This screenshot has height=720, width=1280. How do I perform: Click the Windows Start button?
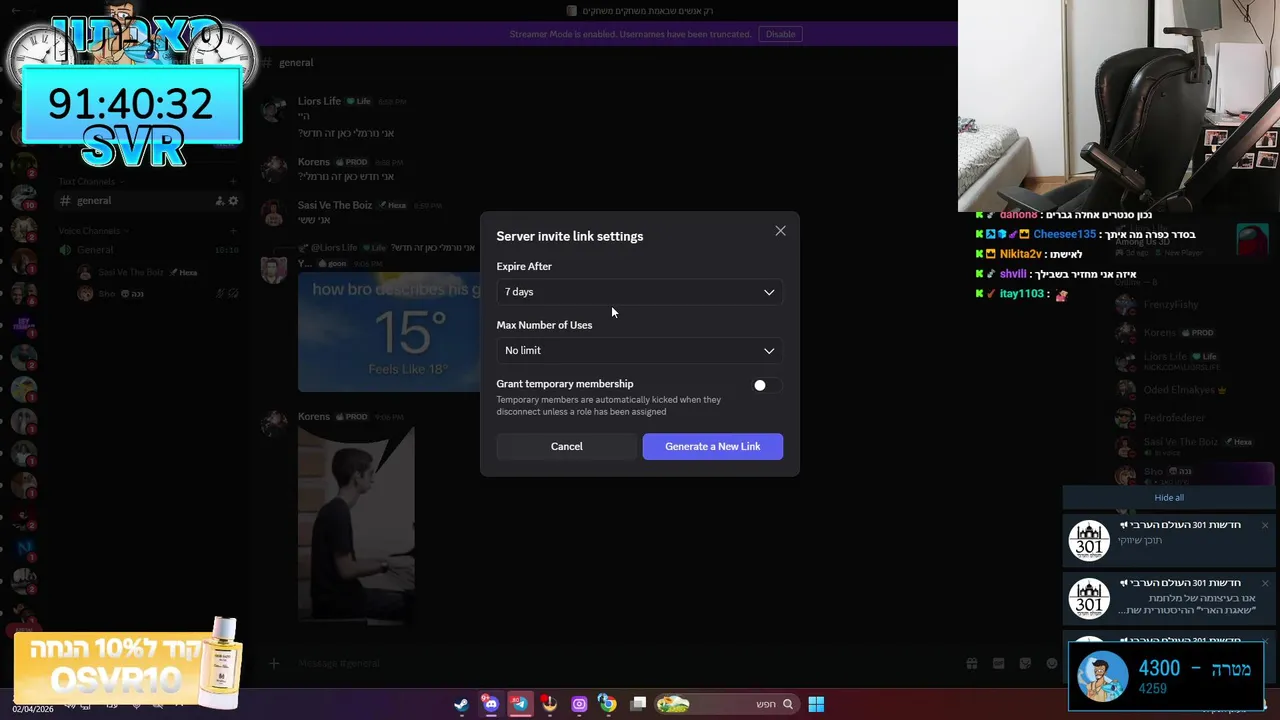(816, 704)
